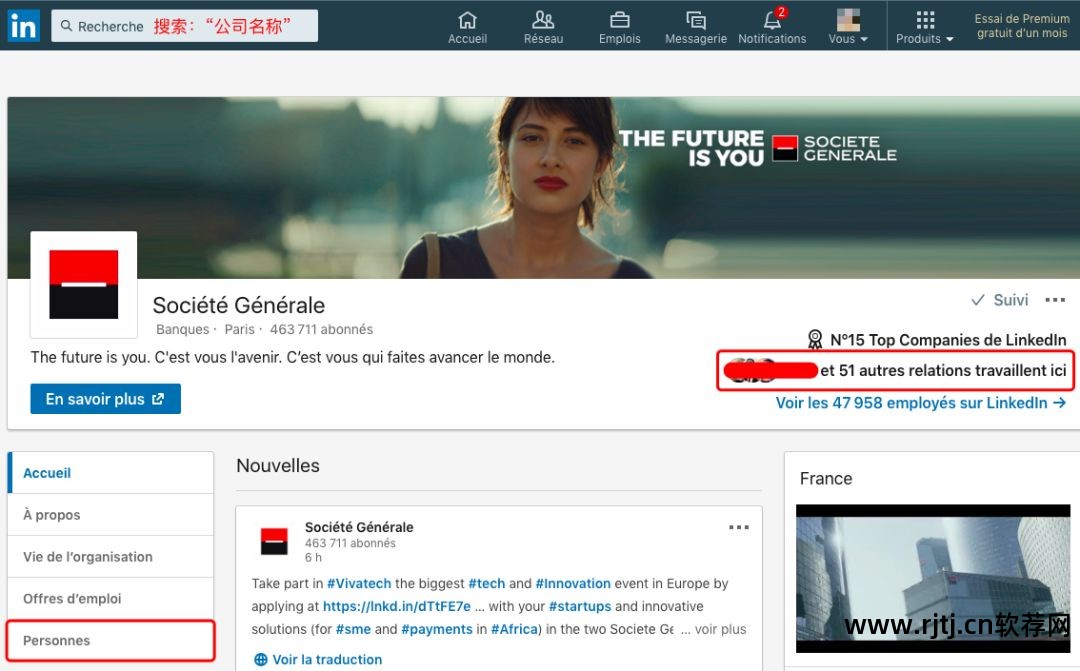Click N°15 Top Companies de LinkedIn
Viewport: 1080px width, 671px height.
point(937,340)
